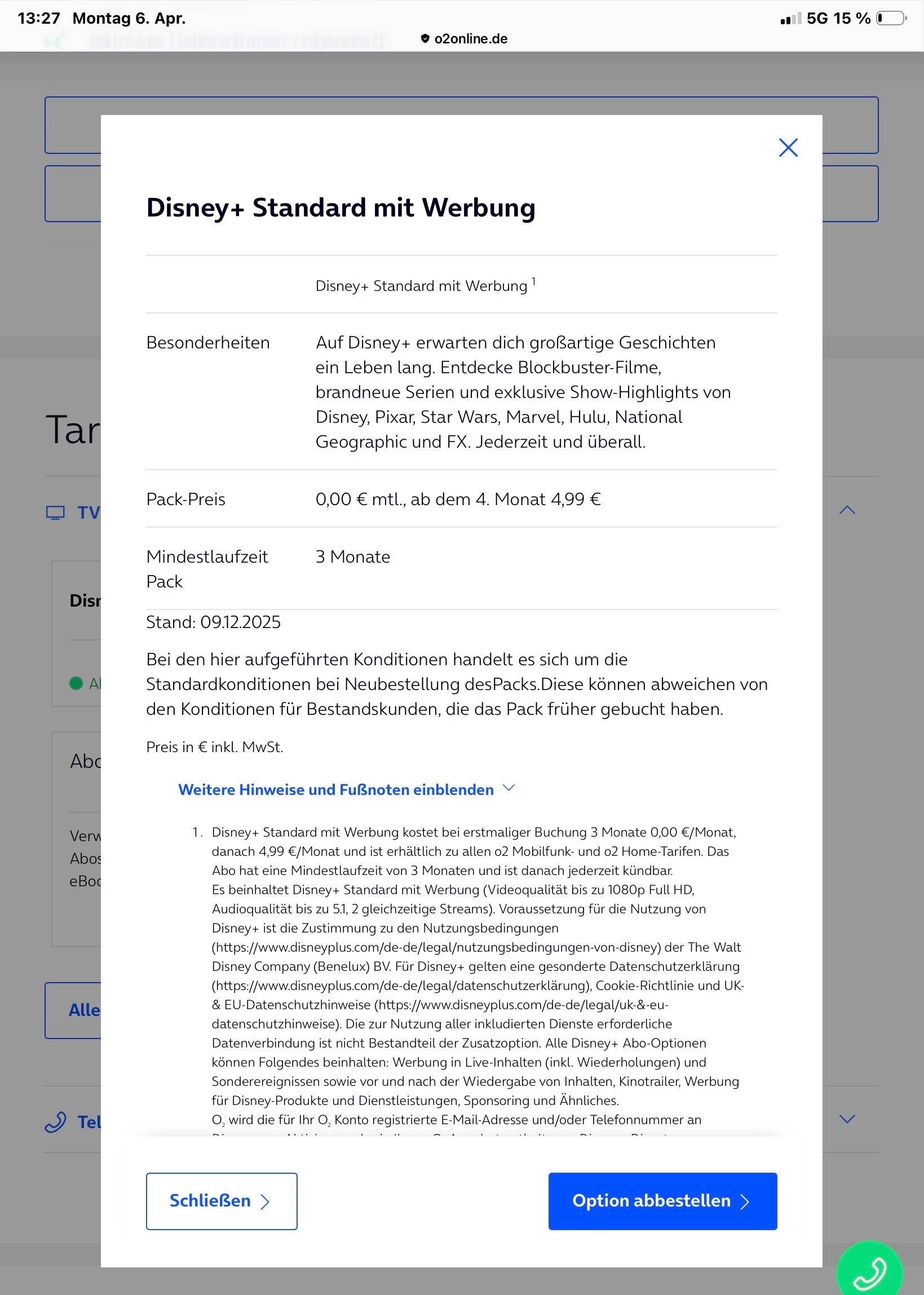Click the '3 Monate' minimum term value

point(353,556)
